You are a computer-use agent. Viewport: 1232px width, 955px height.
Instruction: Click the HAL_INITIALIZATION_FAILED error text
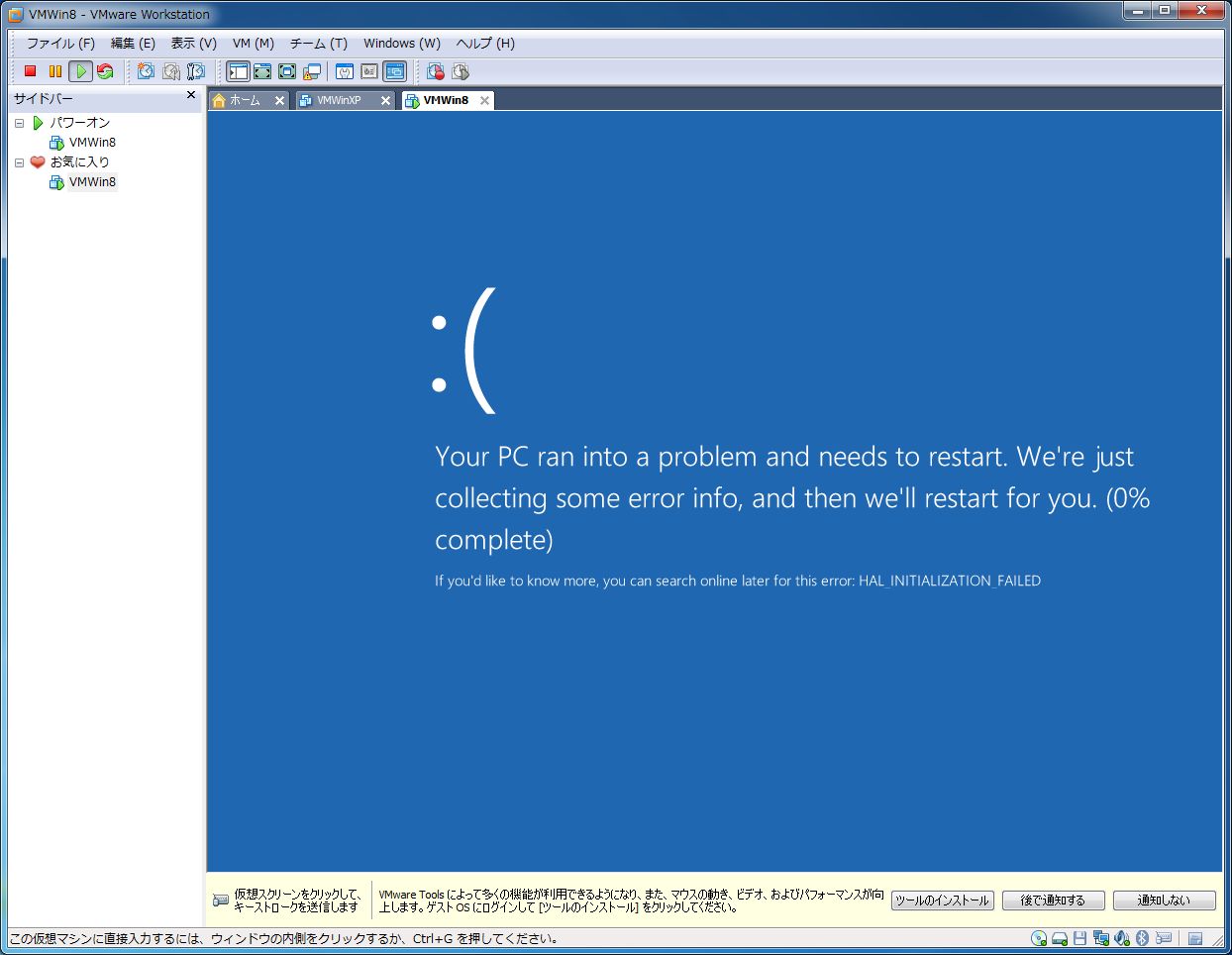coord(950,581)
